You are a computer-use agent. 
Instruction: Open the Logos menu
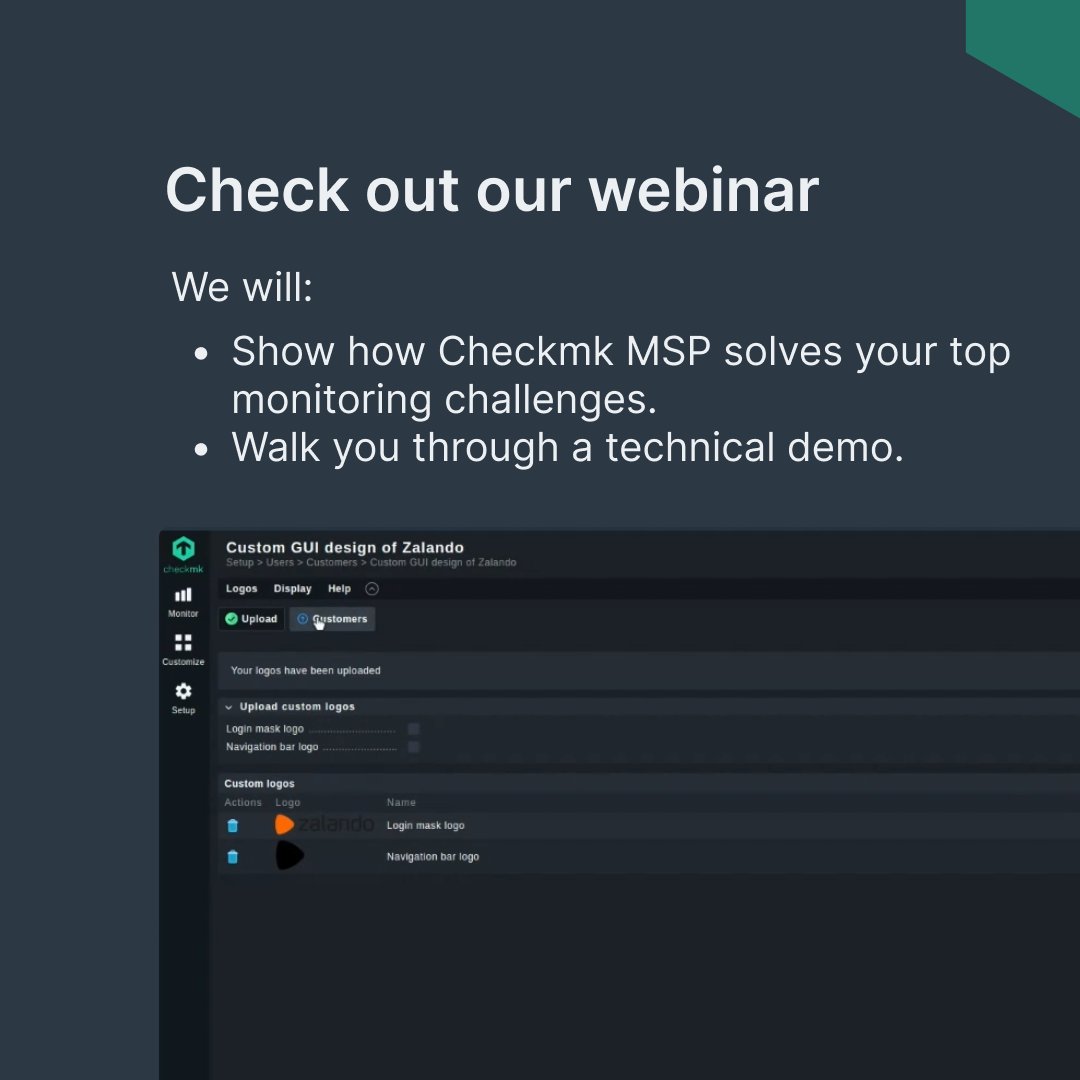point(241,588)
